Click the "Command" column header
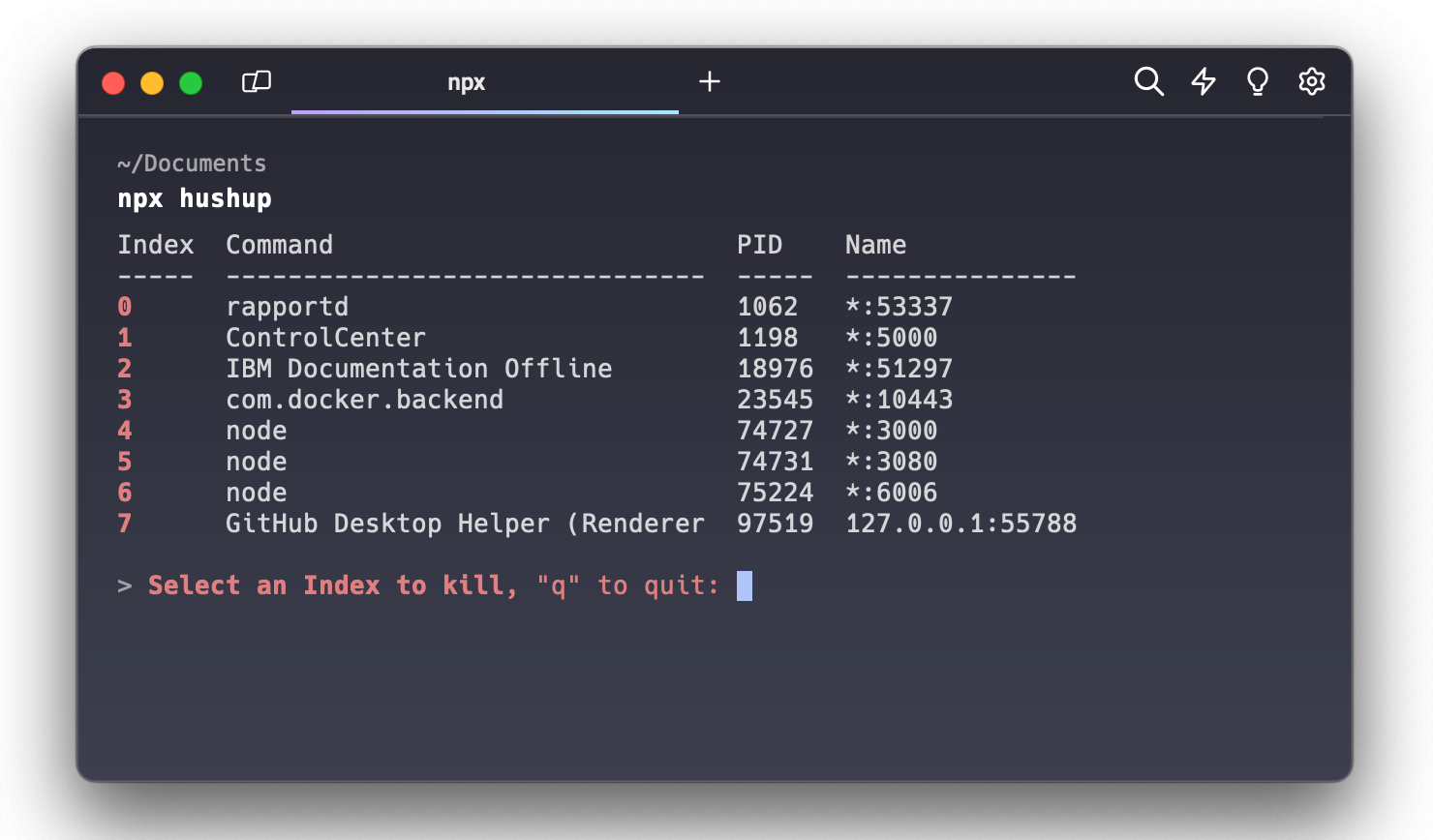Screen dimensions: 1433x840 point(280,245)
